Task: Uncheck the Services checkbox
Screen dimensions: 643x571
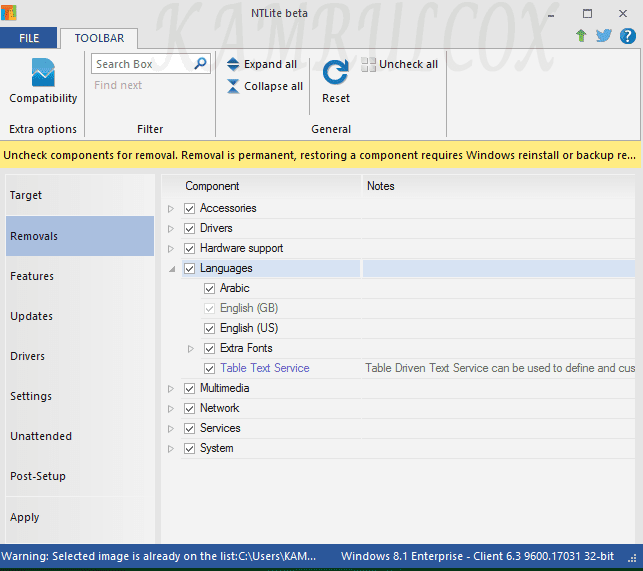Action: click(x=189, y=429)
